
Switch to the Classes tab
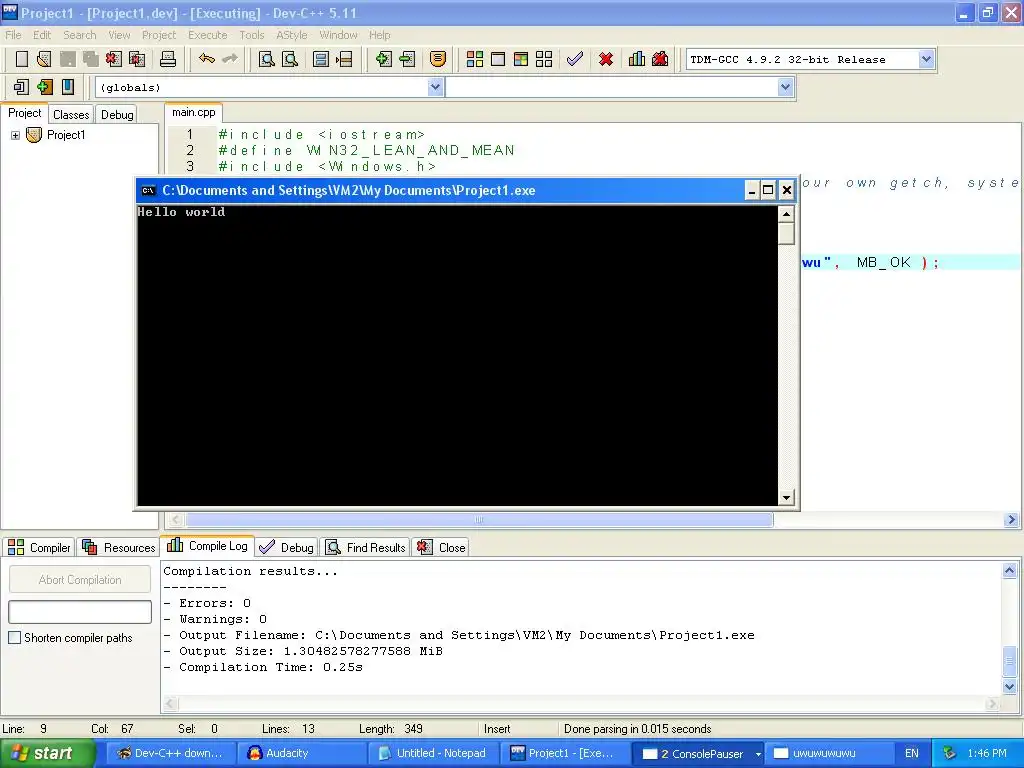(x=71, y=114)
